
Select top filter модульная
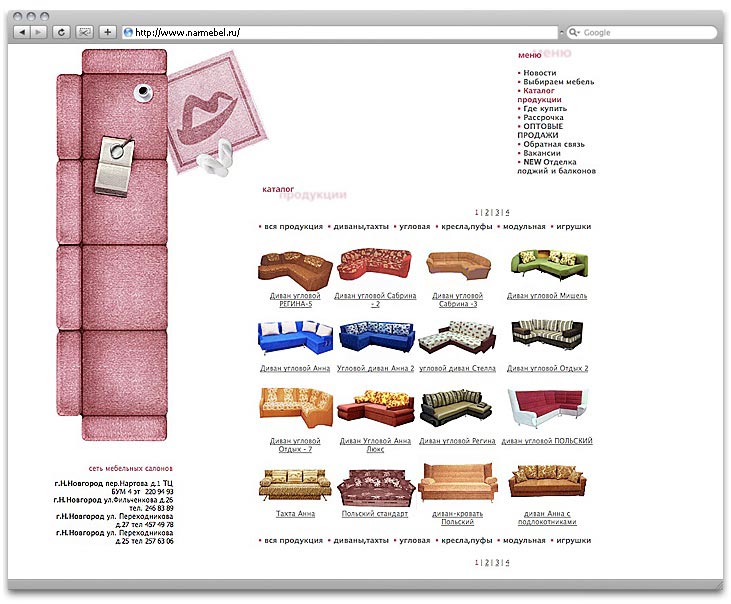(524, 226)
